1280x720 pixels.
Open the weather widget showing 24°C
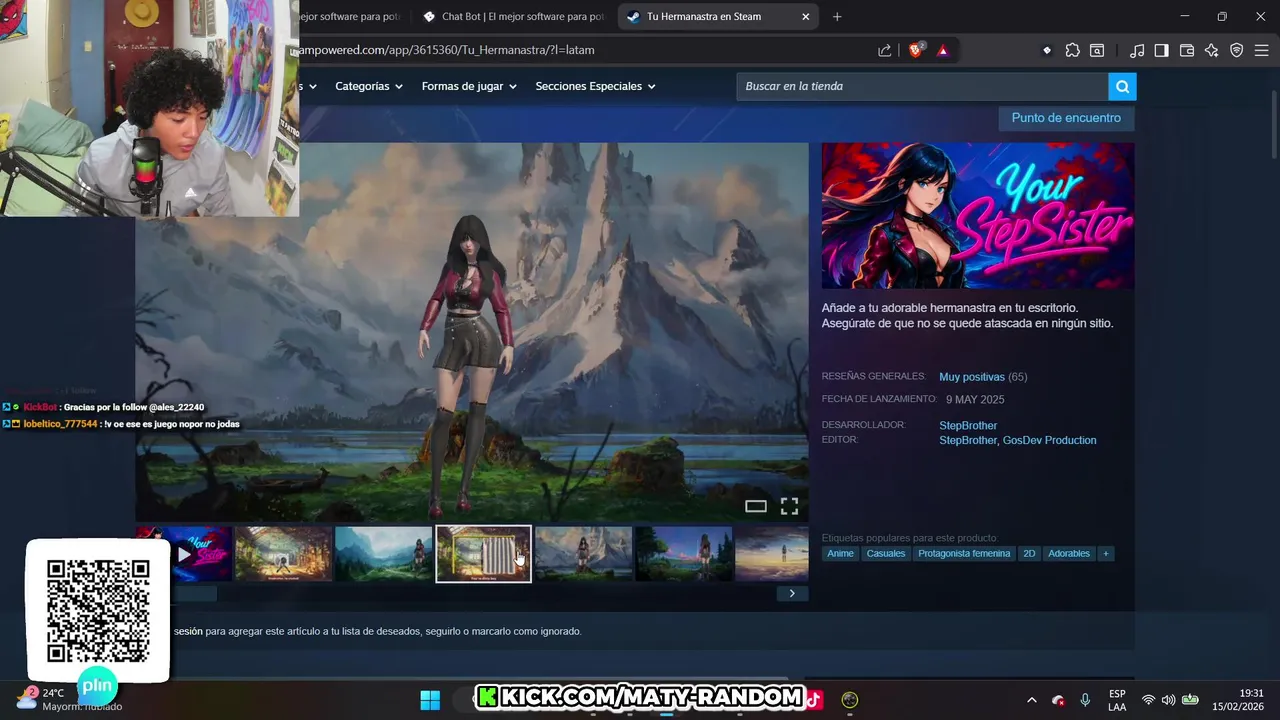pos(70,699)
